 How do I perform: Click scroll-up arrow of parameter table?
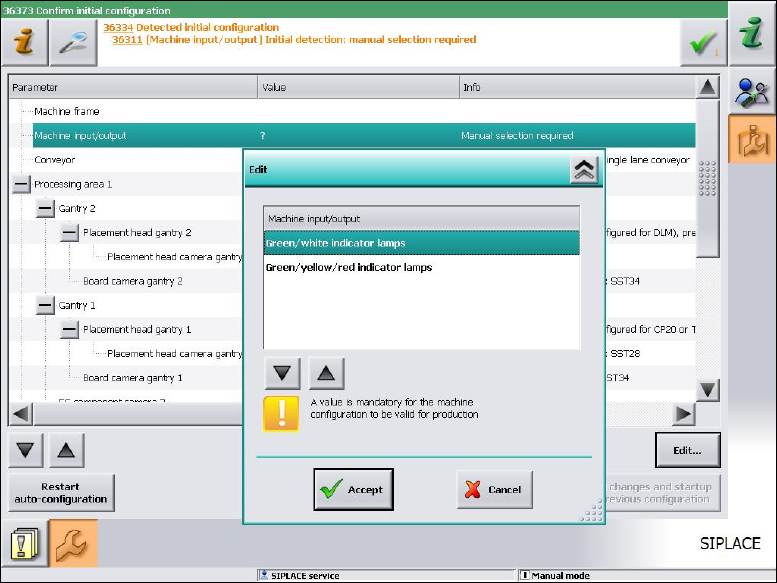click(x=708, y=88)
